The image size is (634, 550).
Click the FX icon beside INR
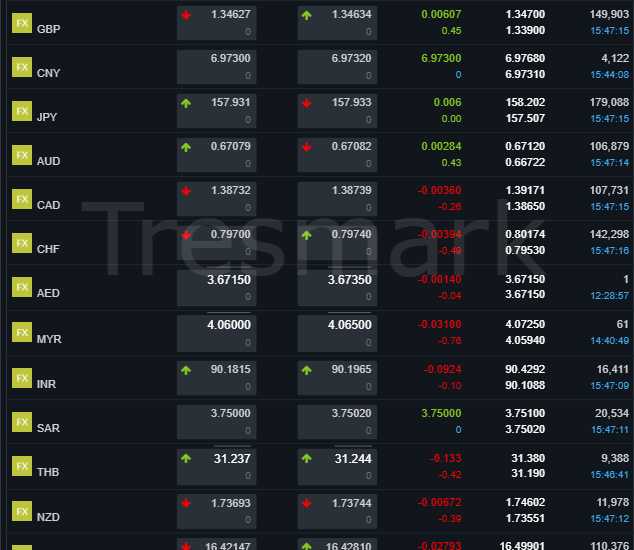coord(22,377)
